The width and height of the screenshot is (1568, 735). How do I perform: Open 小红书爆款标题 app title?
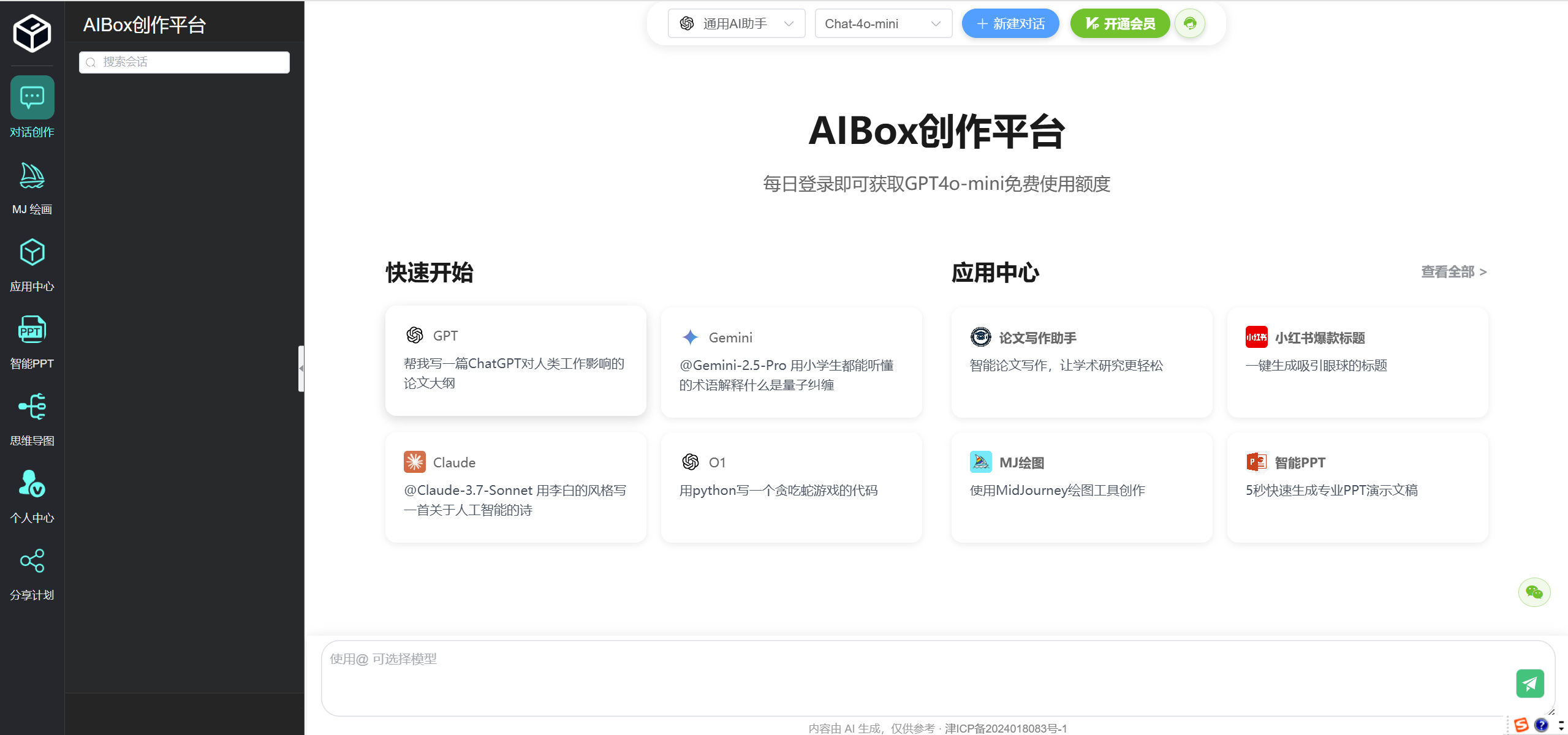coord(1320,338)
